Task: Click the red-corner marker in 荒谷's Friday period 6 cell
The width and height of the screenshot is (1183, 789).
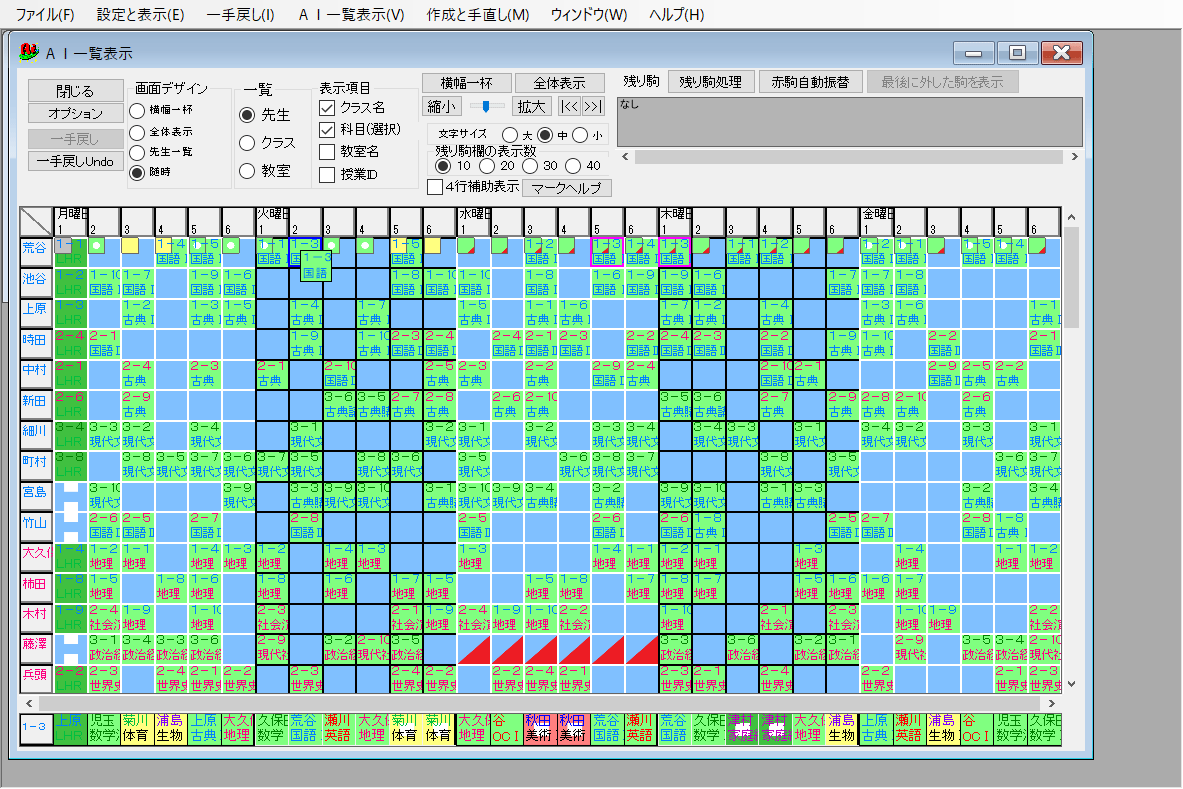Action: click(1037, 245)
